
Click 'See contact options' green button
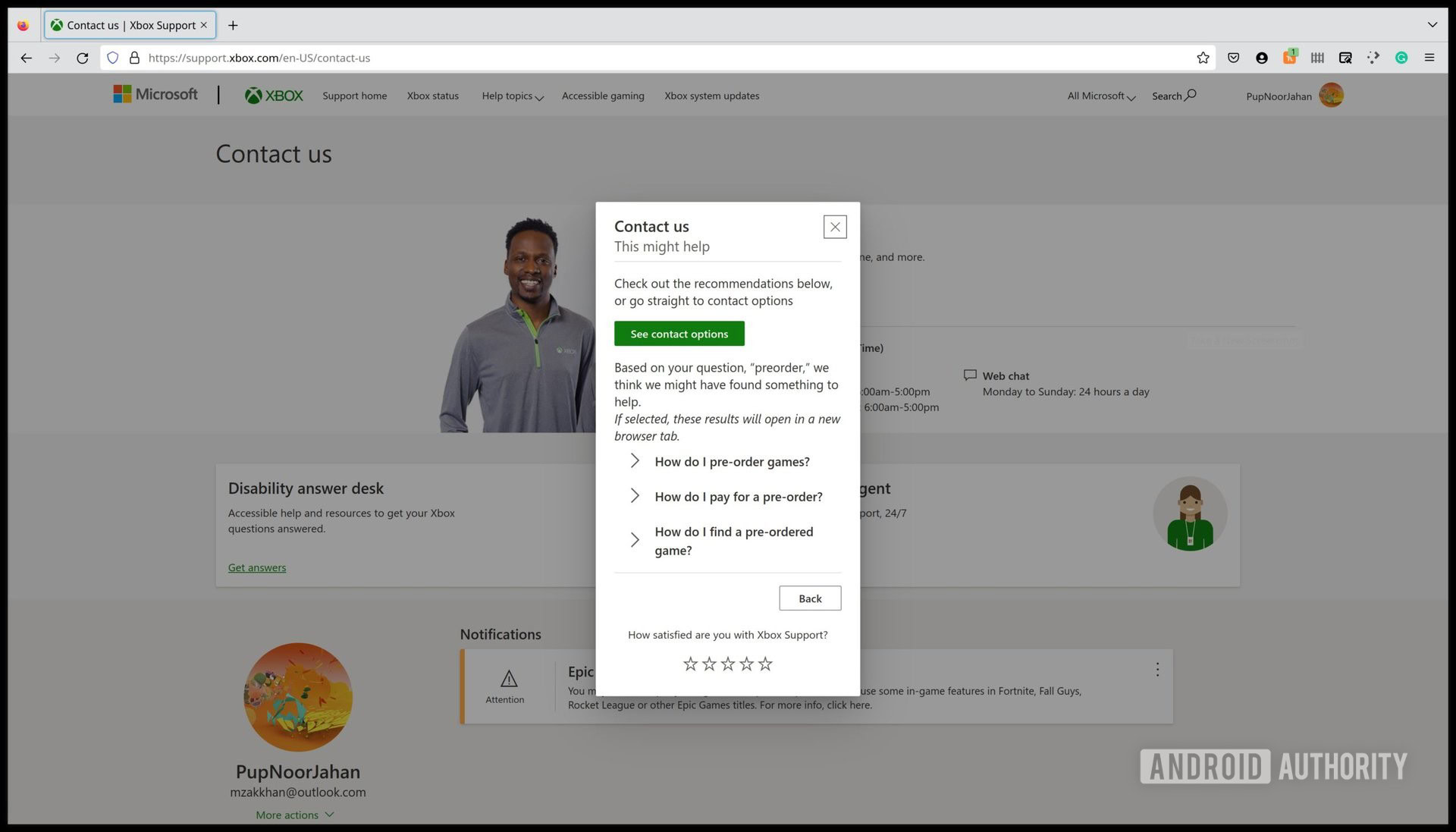(679, 333)
